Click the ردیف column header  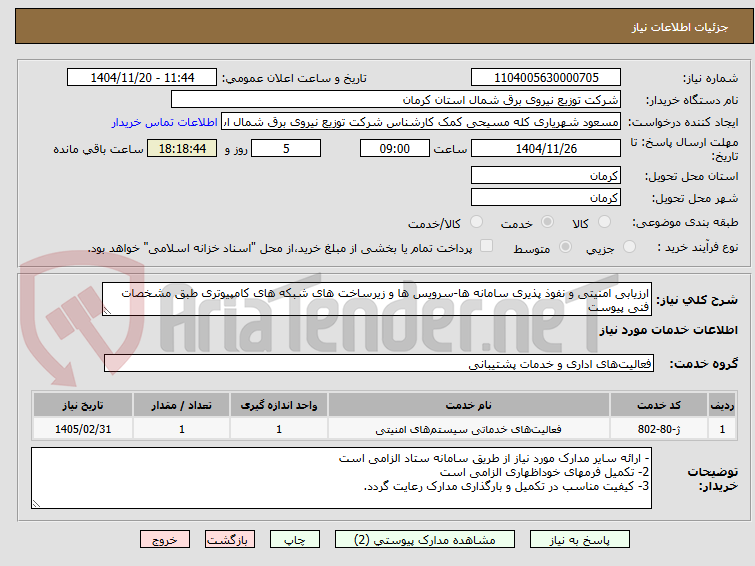tap(722, 405)
